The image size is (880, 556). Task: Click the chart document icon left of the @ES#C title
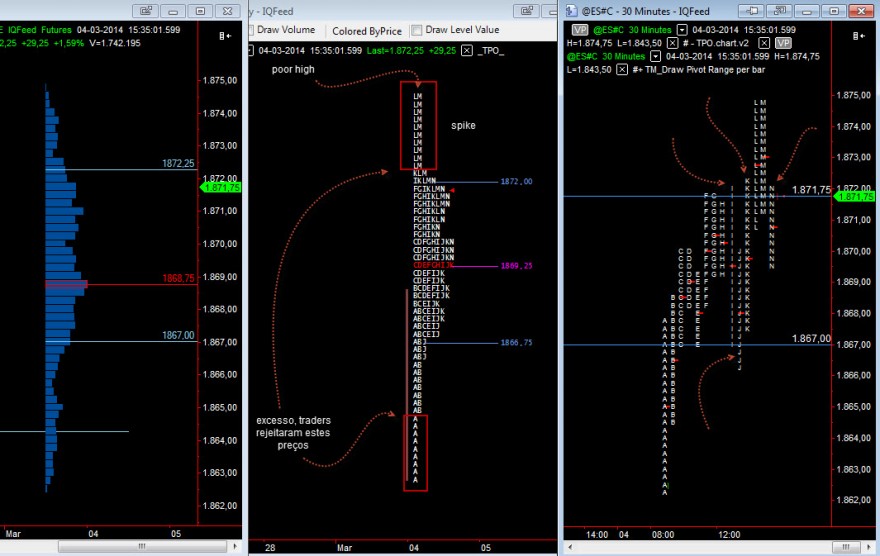[571, 11]
